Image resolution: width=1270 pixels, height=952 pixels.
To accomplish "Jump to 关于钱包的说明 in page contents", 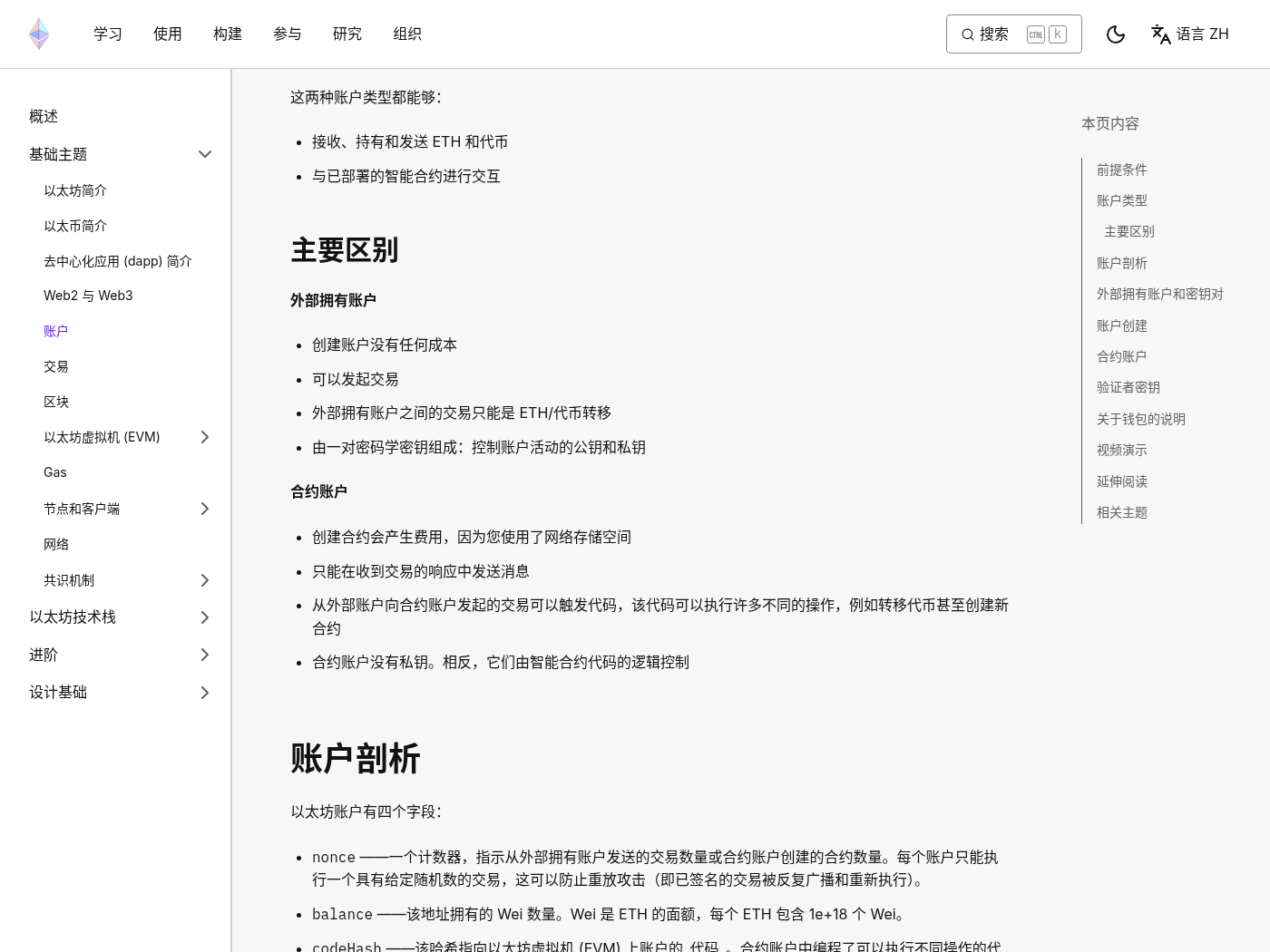I will tap(1141, 419).
